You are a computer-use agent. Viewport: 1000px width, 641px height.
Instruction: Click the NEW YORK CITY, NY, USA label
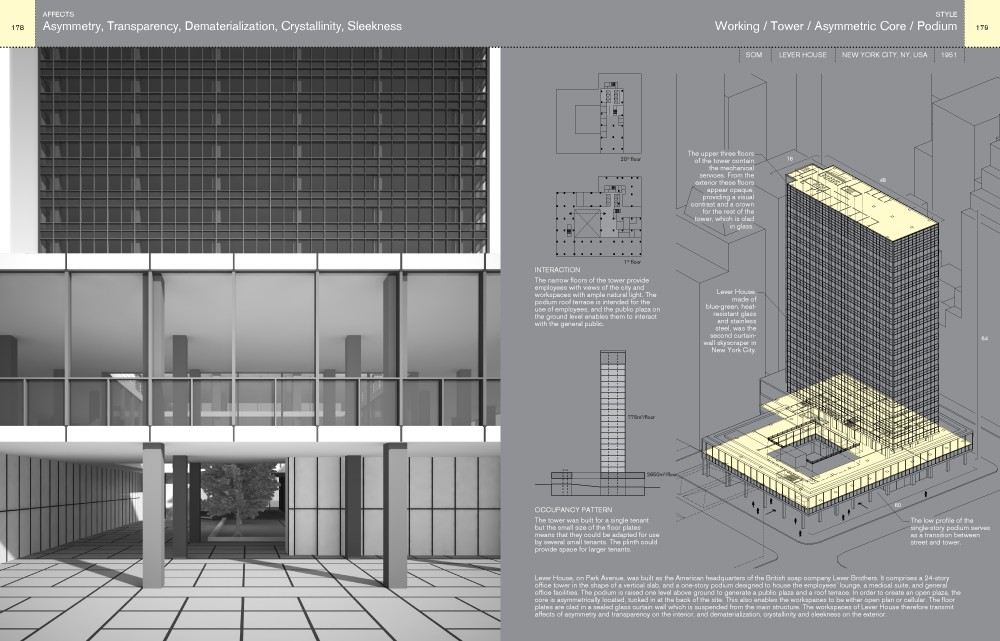[886, 57]
